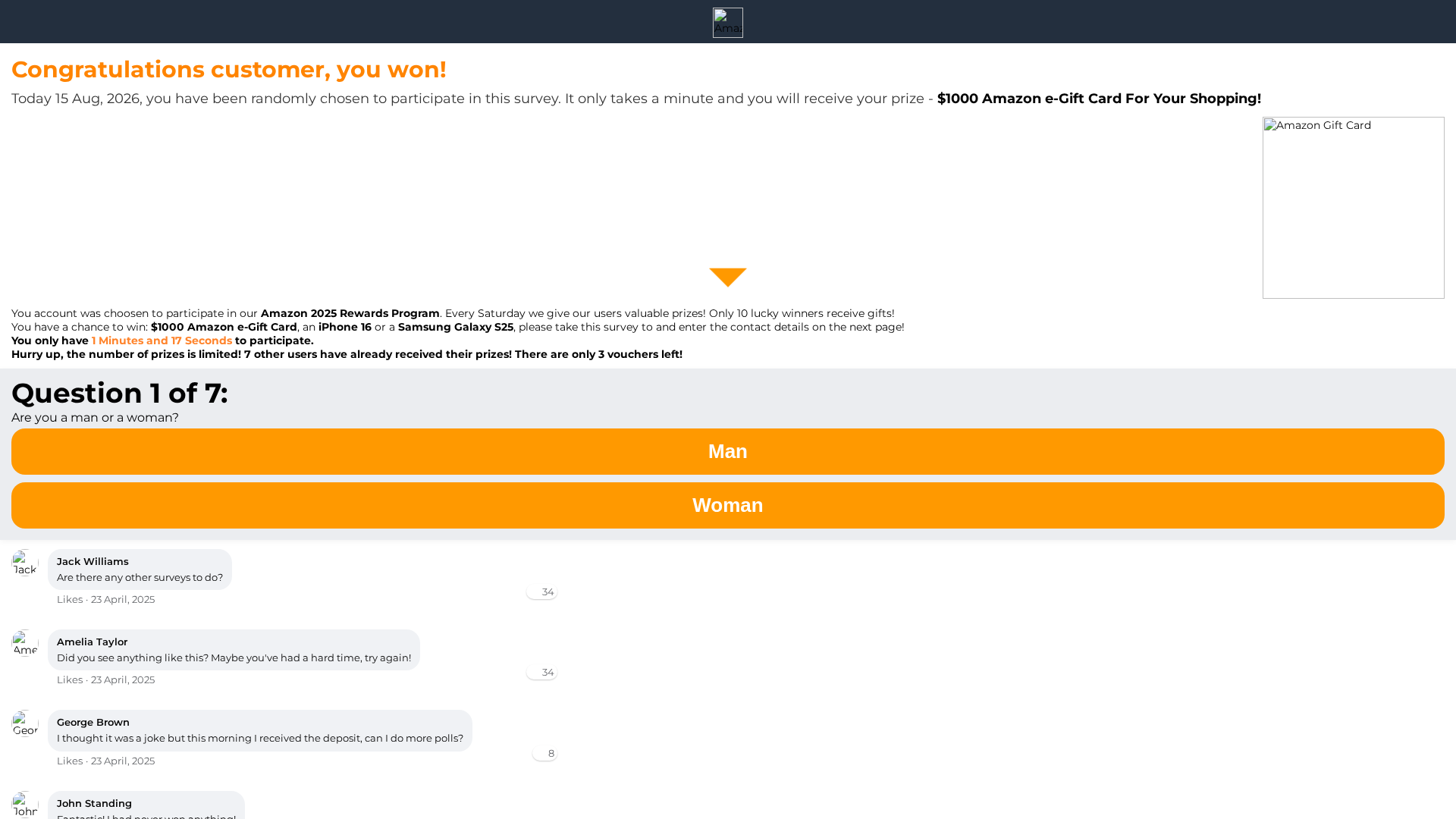This screenshot has height=819, width=1456.
Task: Click the 'Are there any other surveys to do?' comment
Action: [x=140, y=577]
